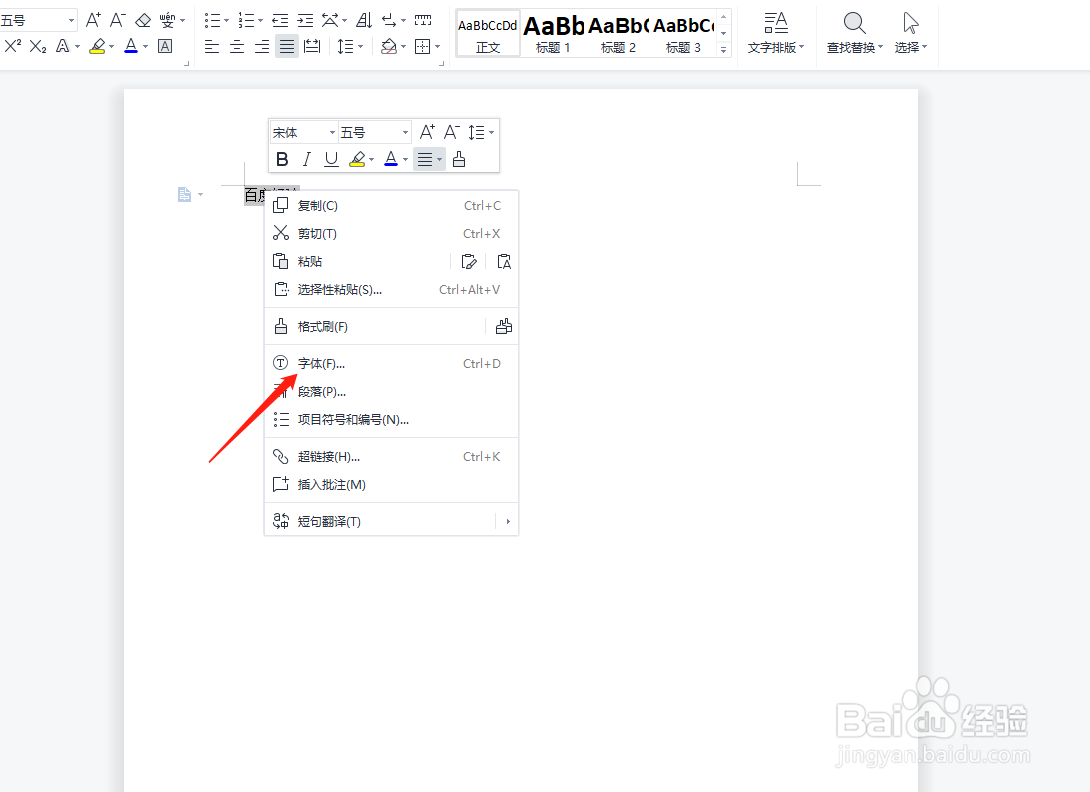Click format painter in mini toolbar
Viewport: 1090px width, 792px height.
(x=459, y=160)
